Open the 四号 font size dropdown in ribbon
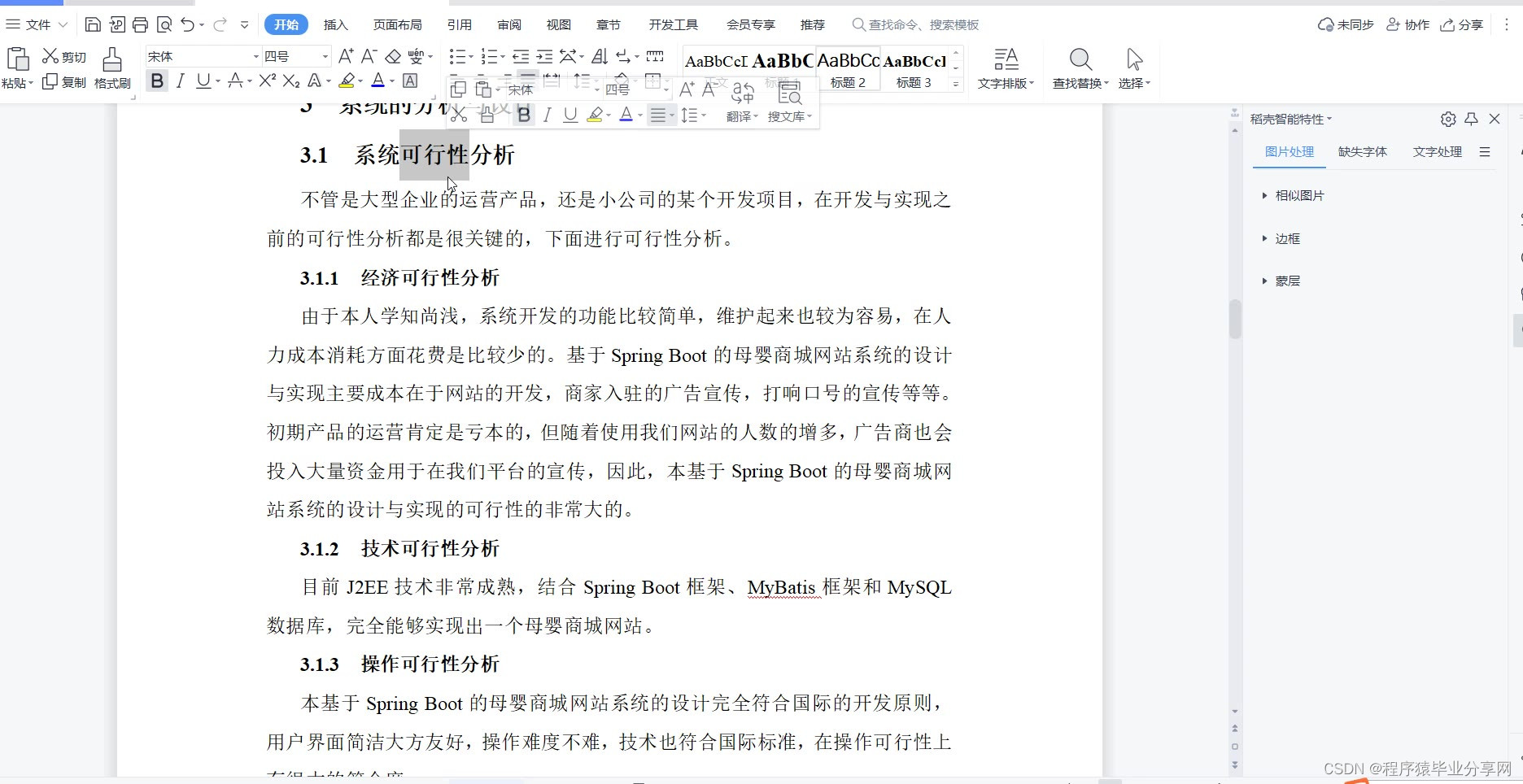The width and height of the screenshot is (1523, 784). pyautogui.click(x=325, y=56)
